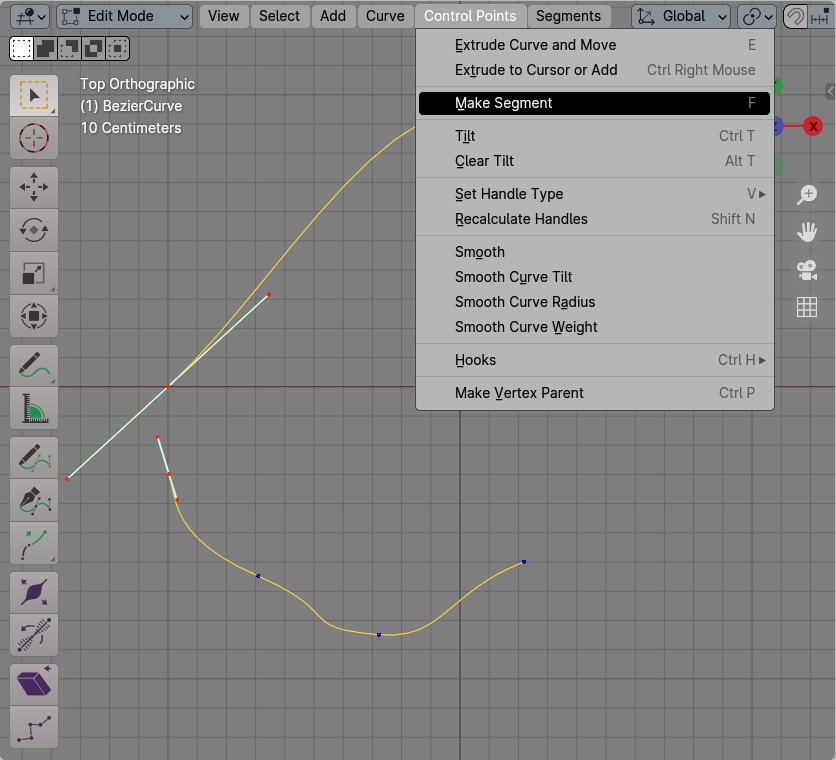Select the Transform tool
The height and width of the screenshot is (760, 836).
click(34, 316)
